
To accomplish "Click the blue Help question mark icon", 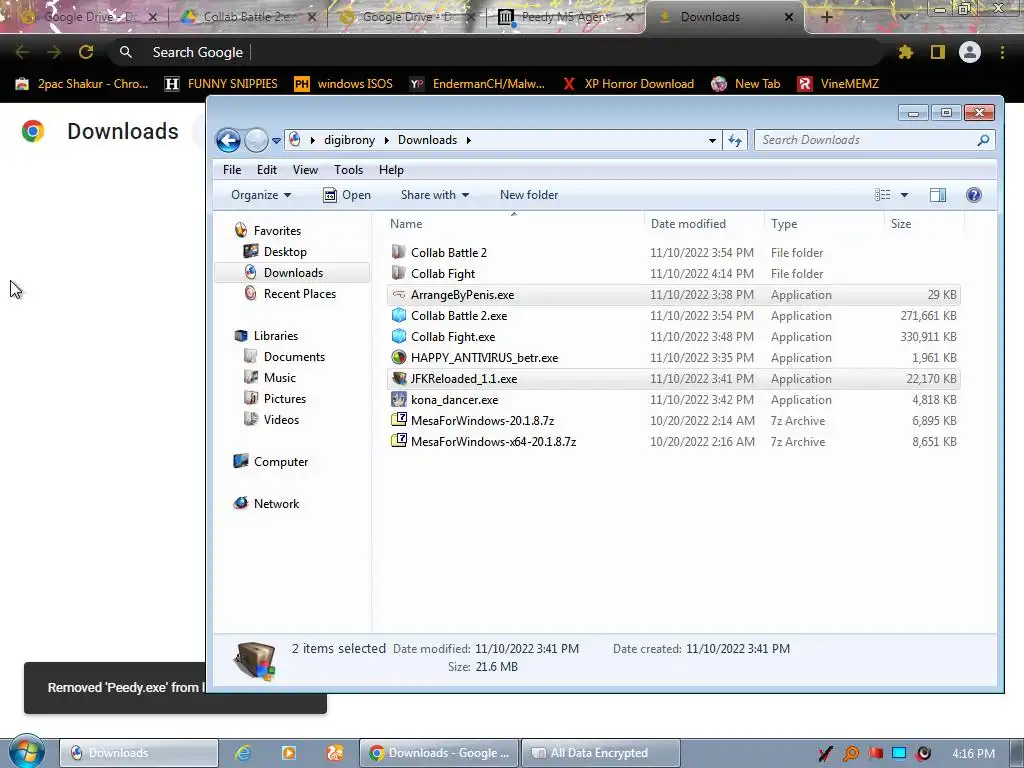I will (x=974, y=195).
